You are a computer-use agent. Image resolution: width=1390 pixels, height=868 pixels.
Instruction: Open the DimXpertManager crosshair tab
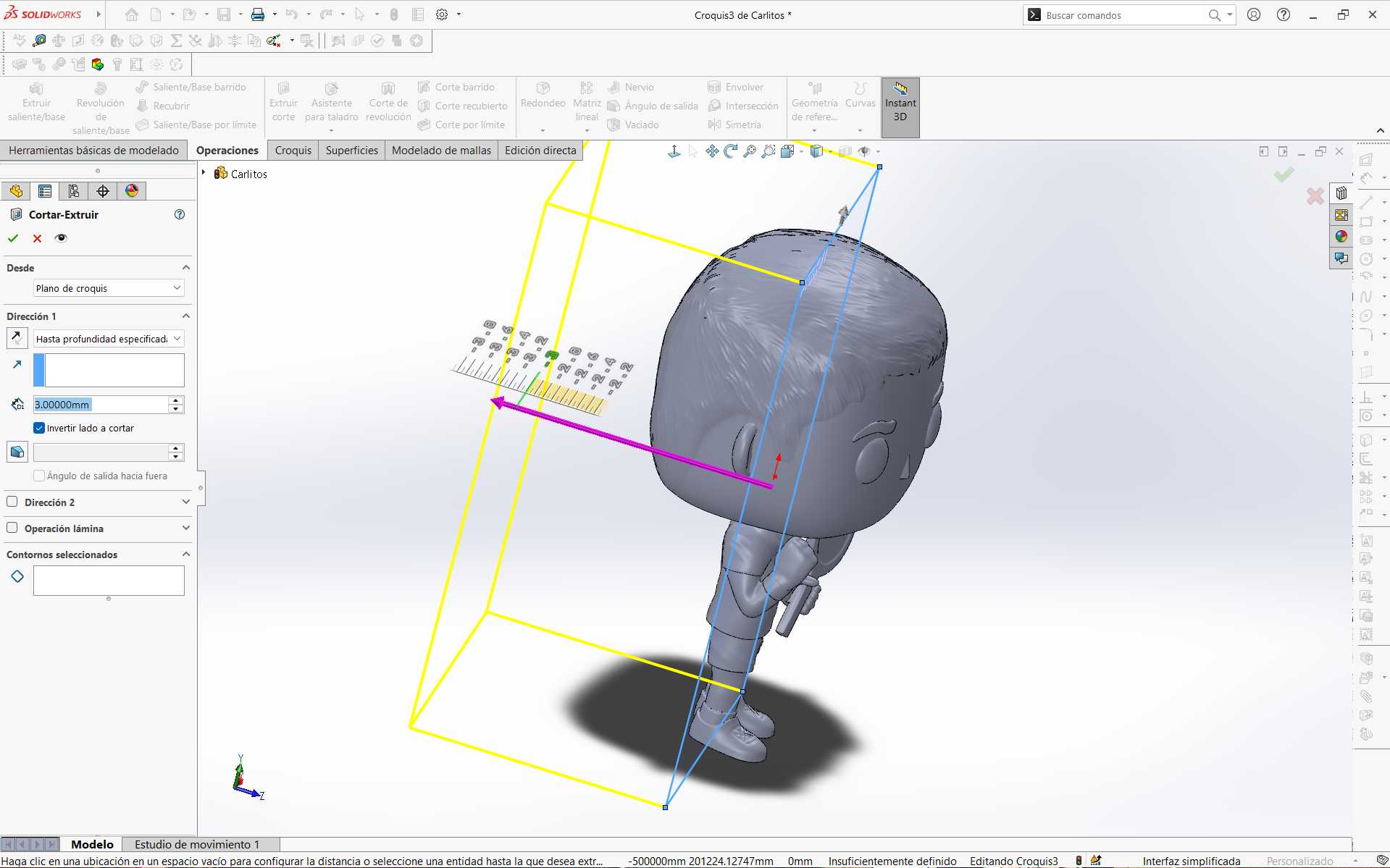(x=103, y=191)
